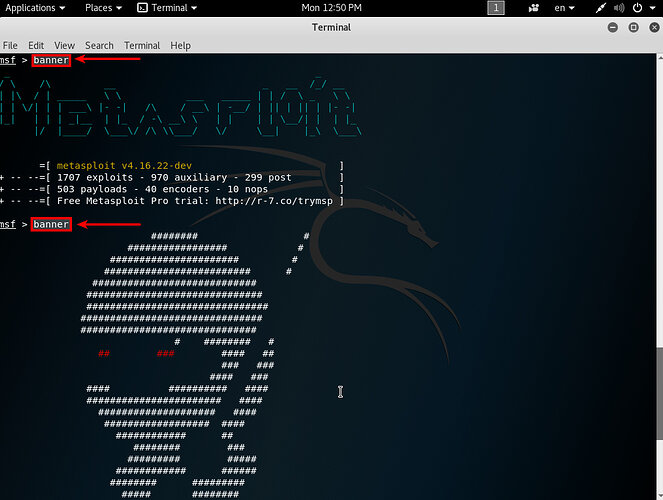Image resolution: width=663 pixels, height=500 pixels.
Task: Open the Edit menu
Action: pyautogui.click(x=36, y=45)
